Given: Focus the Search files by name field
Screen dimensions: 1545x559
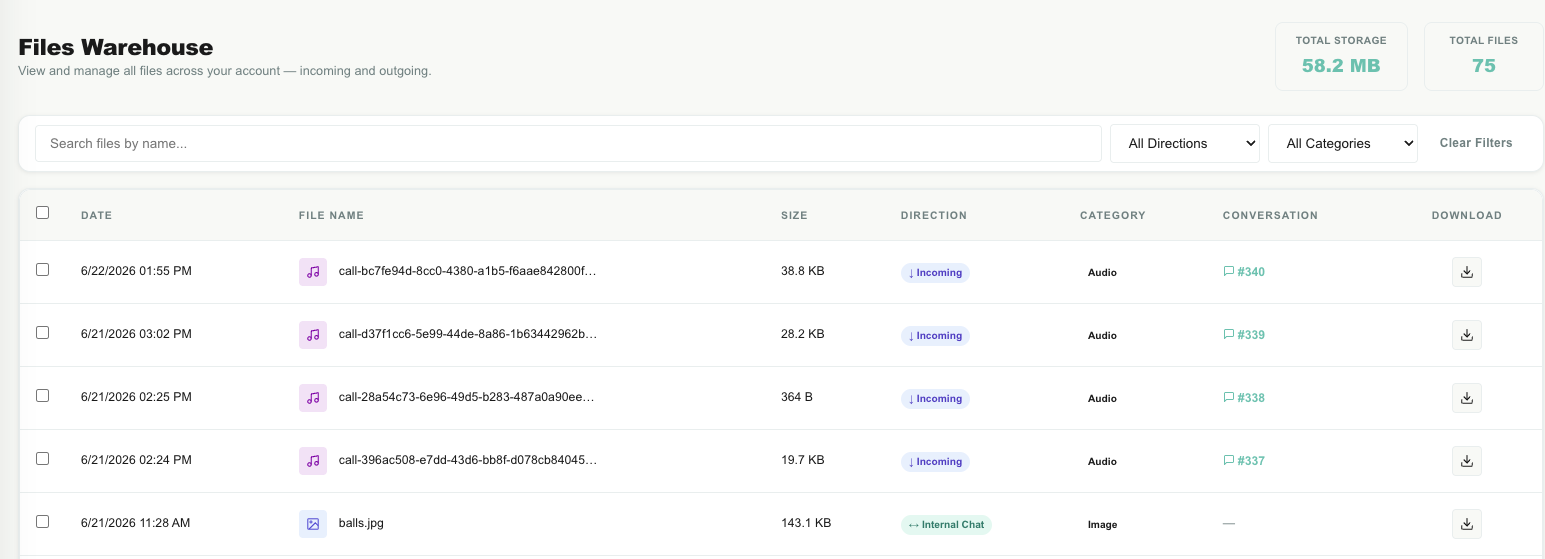Looking at the screenshot, I should pyautogui.click(x=568, y=143).
